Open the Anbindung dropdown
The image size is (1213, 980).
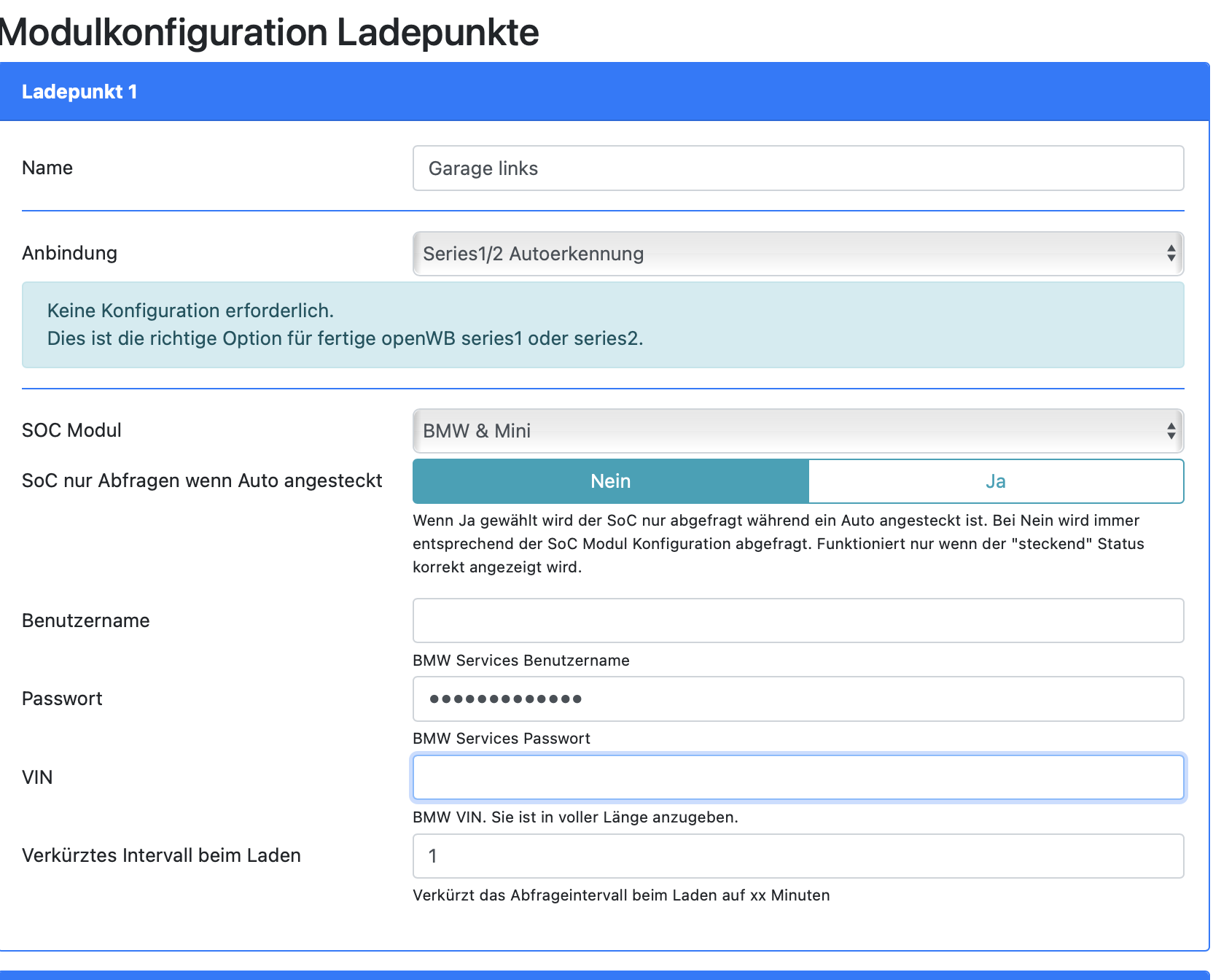pyautogui.click(x=797, y=254)
